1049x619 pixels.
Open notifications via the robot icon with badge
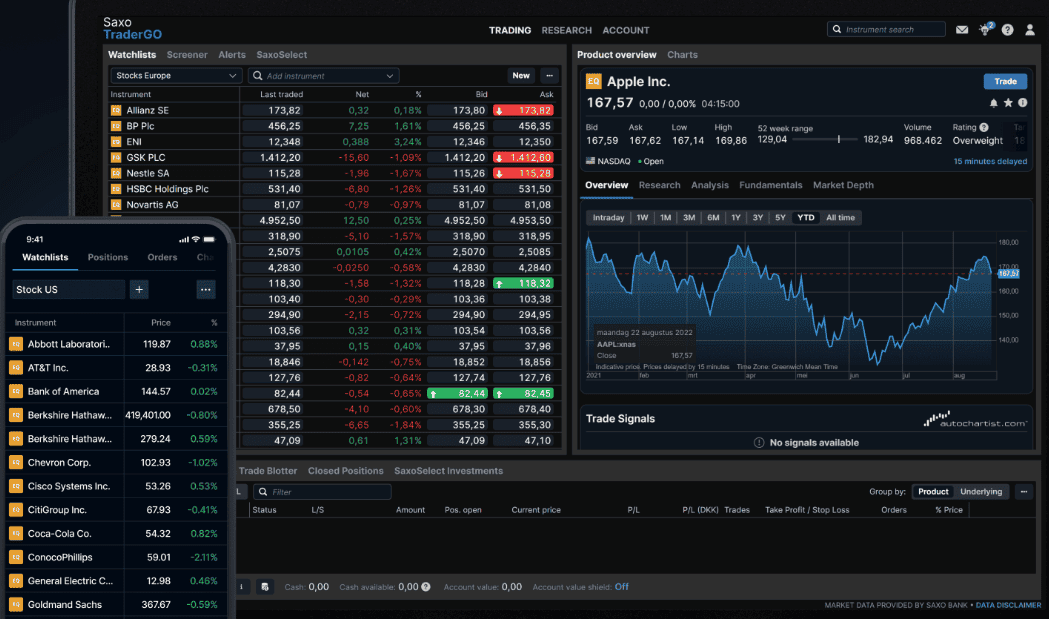(x=984, y=30)
